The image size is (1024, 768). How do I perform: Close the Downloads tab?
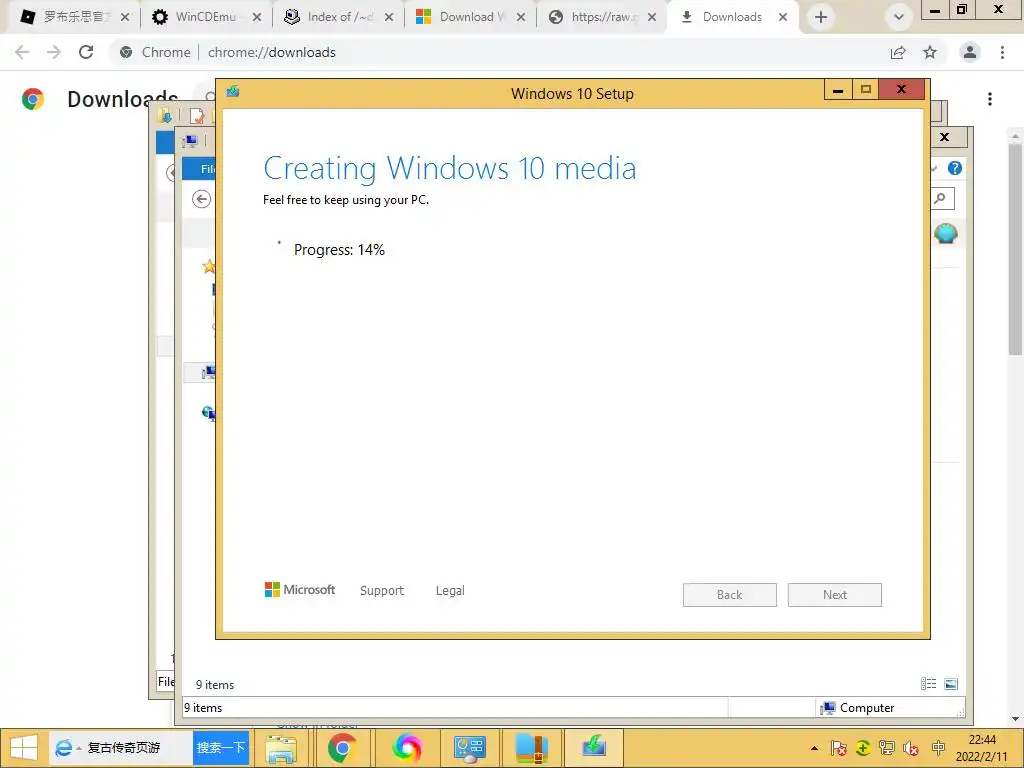click(783, 17)
